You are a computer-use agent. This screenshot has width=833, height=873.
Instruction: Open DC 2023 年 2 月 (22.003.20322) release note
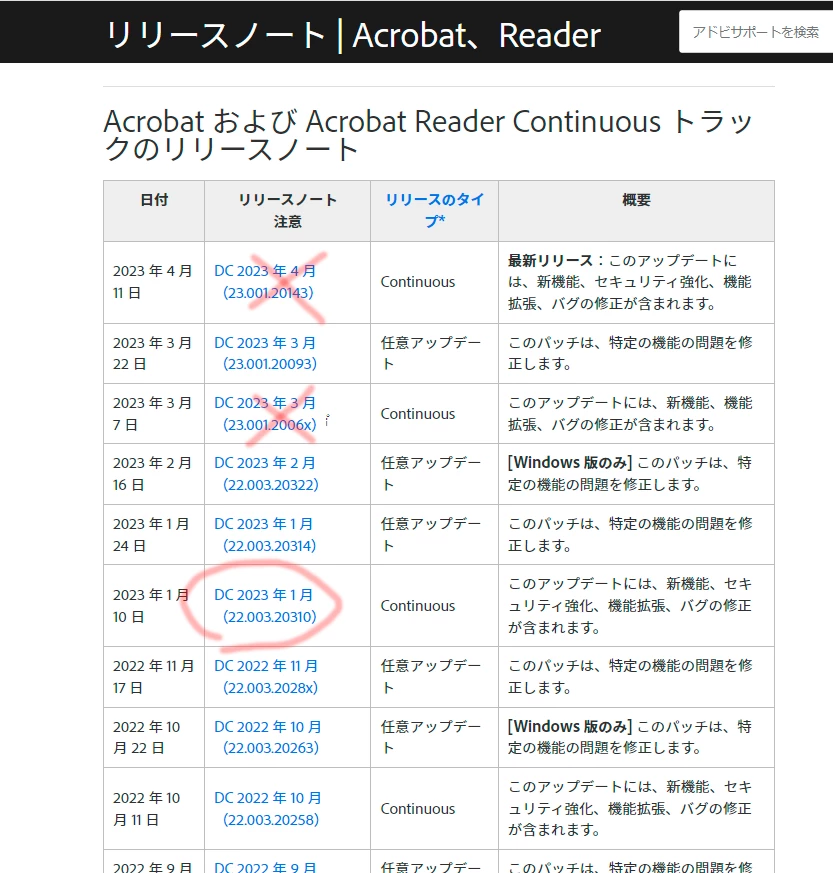tap(266, 474)
